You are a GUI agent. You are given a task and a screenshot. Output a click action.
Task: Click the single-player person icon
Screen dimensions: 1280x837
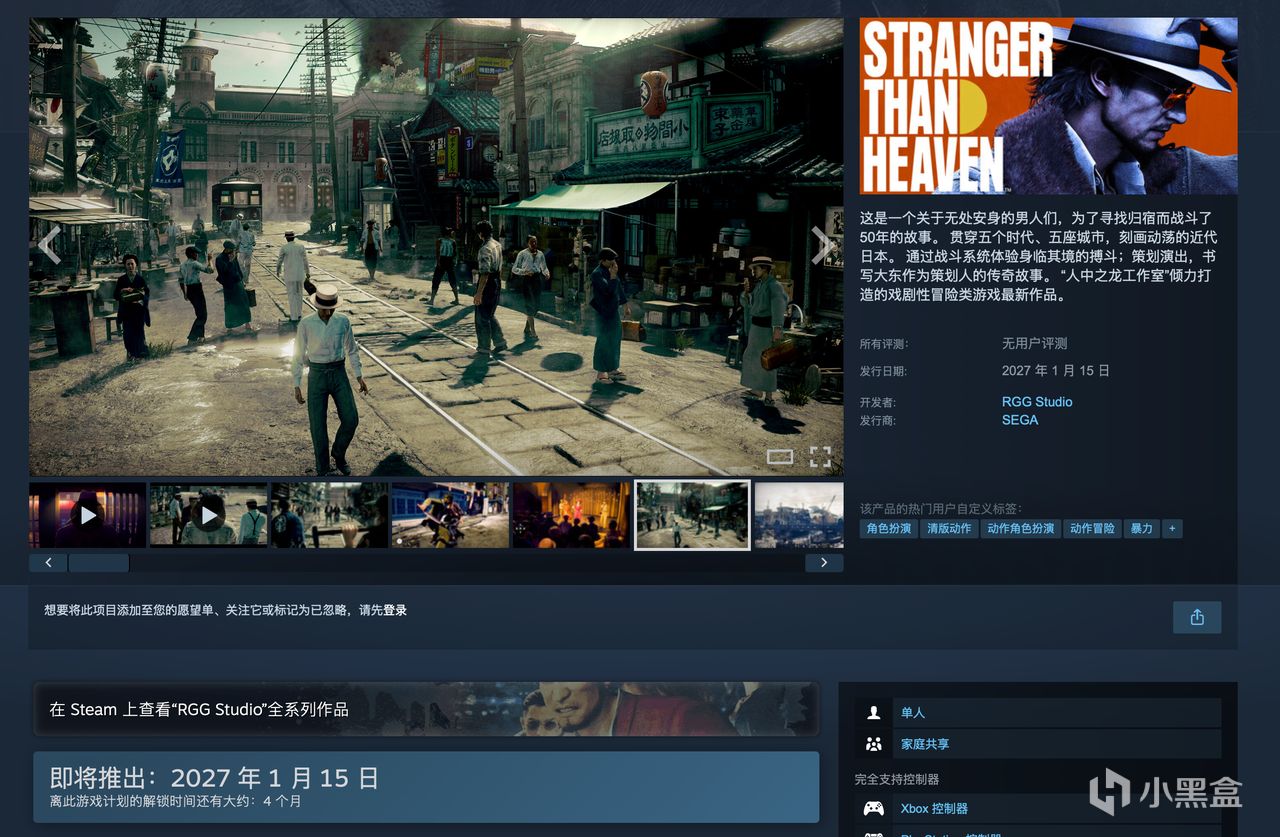[874, 713]
